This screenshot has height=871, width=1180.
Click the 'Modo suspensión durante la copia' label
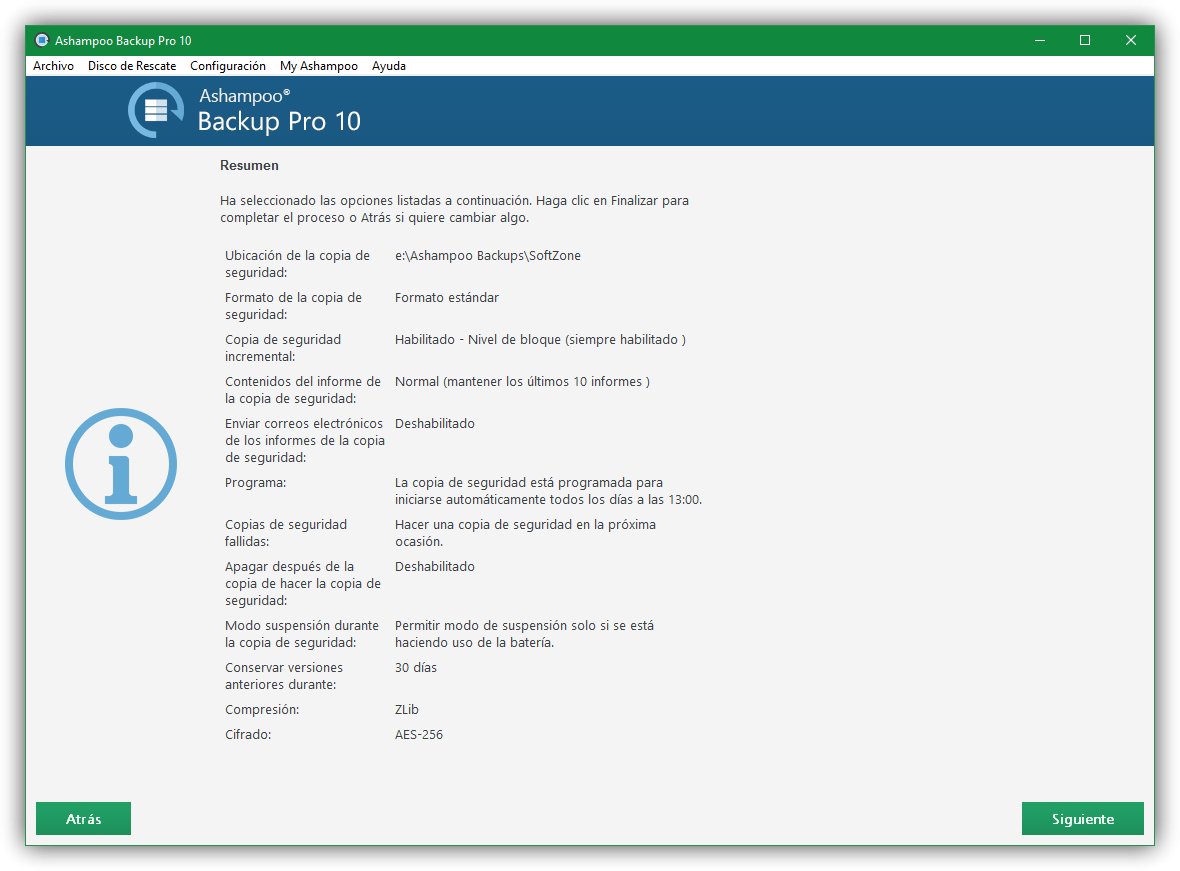click(302, 634)
